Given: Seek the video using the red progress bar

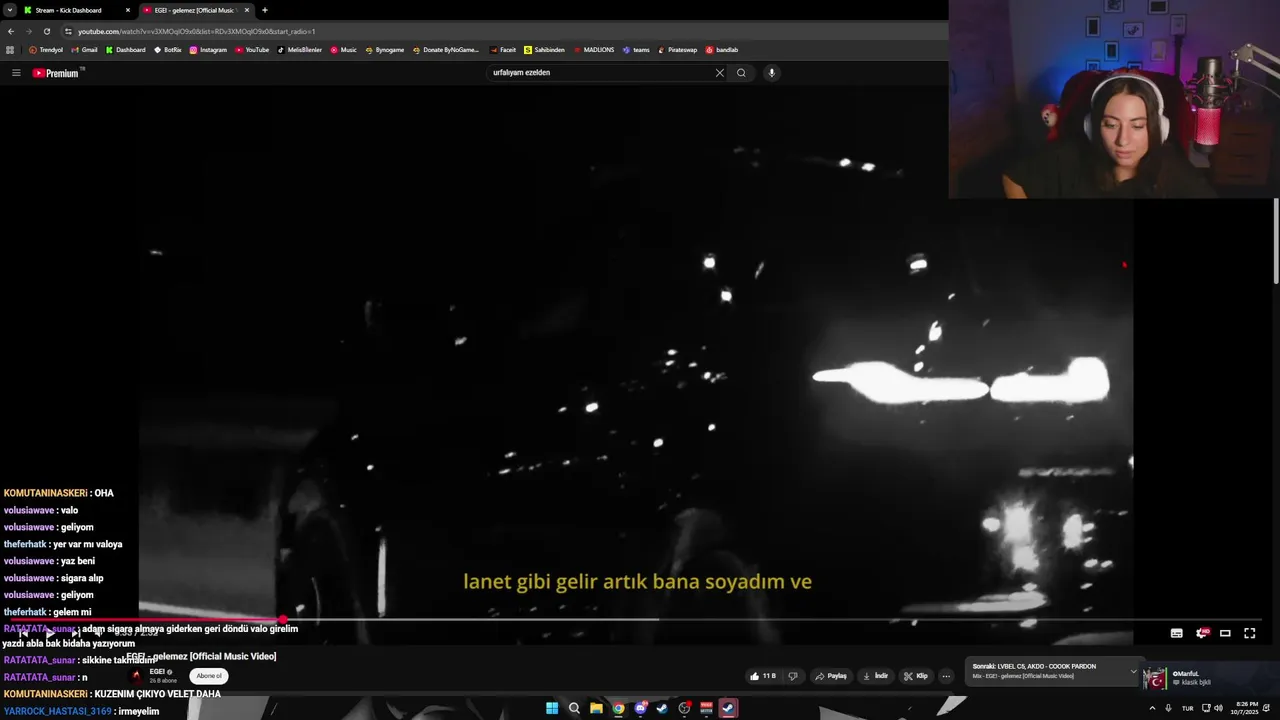Looking at the screenshot, I should point(635,620).
